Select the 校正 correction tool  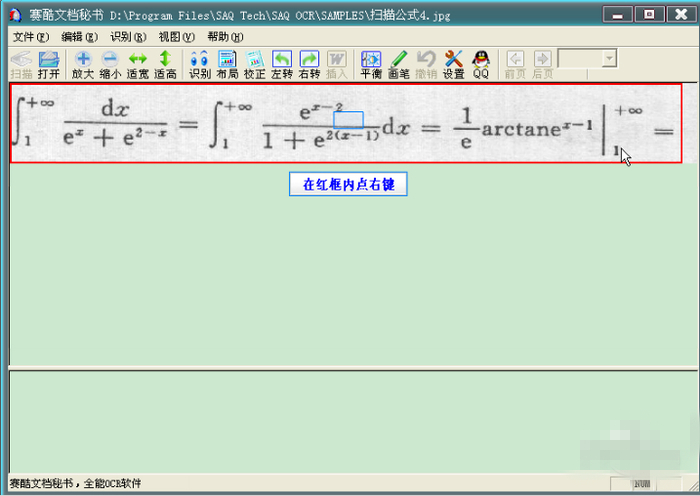[254, 65]
